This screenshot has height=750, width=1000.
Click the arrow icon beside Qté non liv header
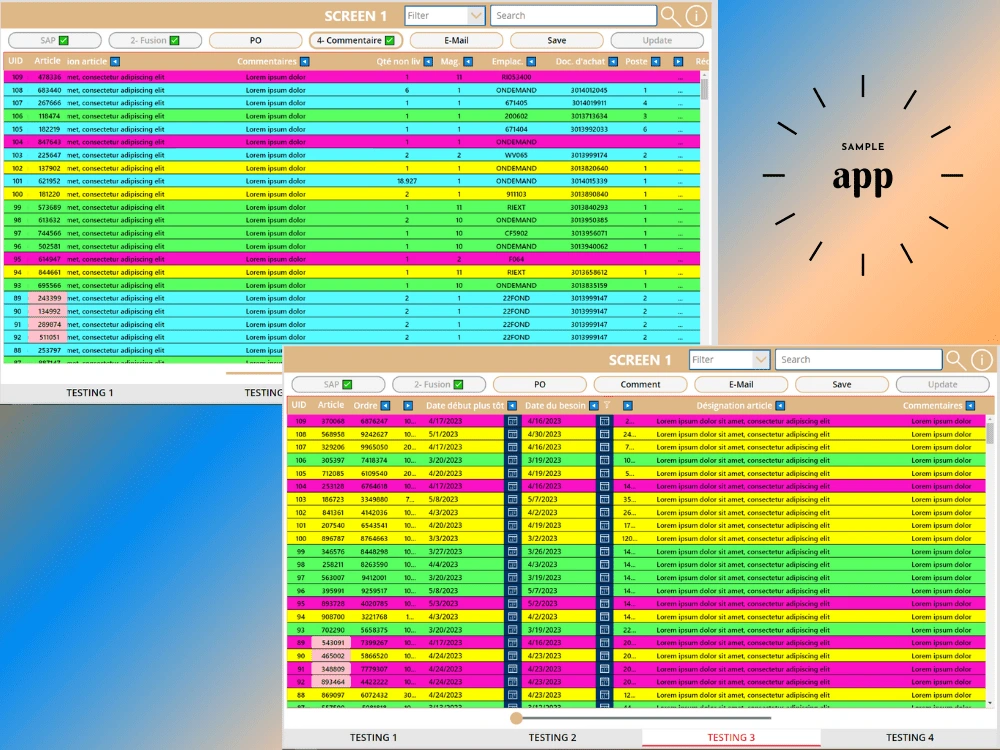point(428,62)
